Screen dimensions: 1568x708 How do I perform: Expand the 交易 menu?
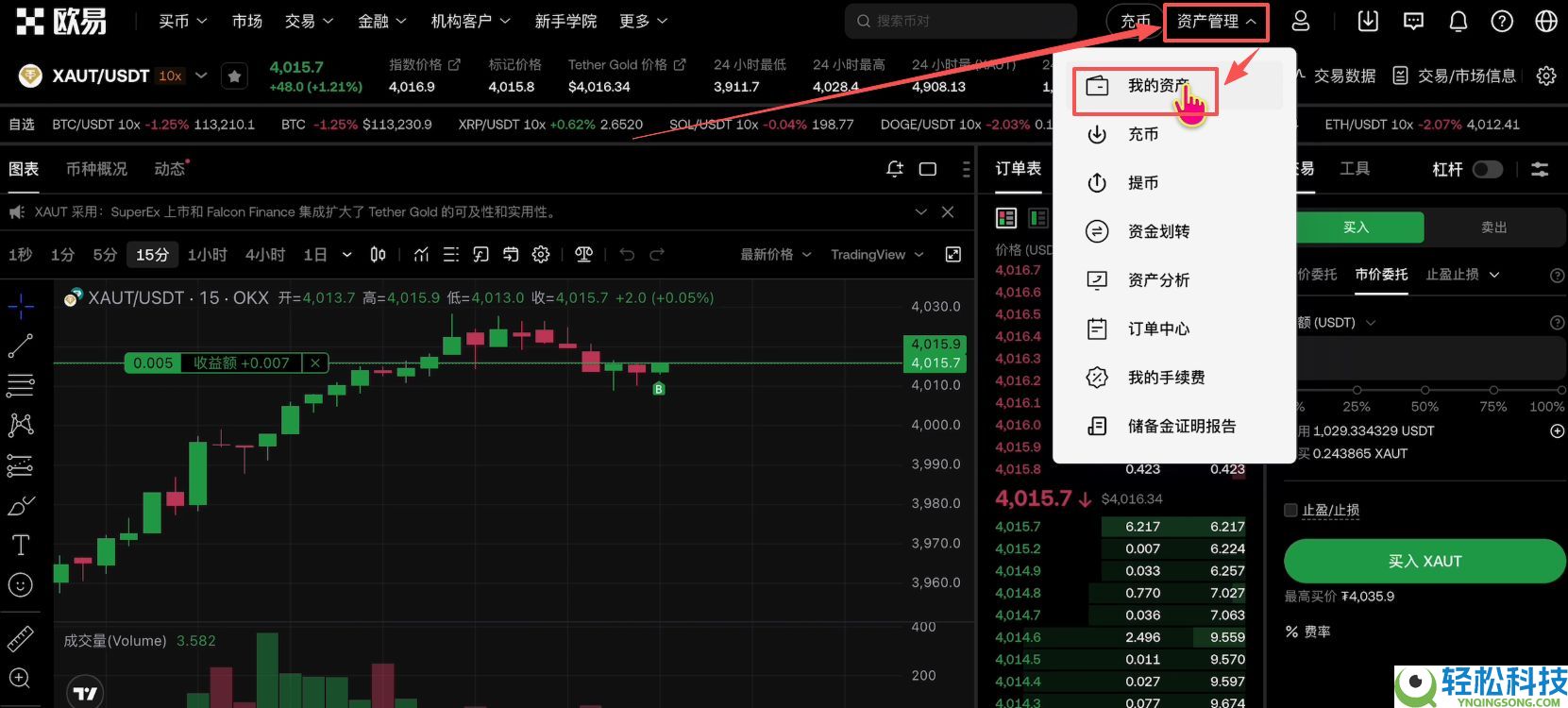pos(309,21)
